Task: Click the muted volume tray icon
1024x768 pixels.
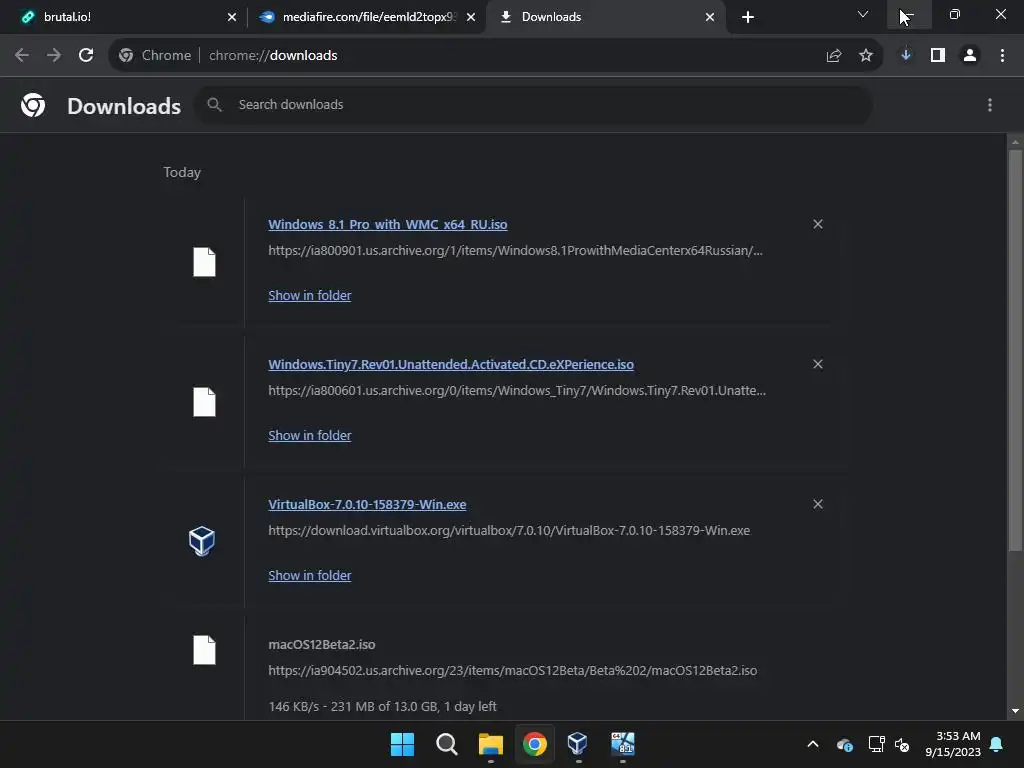Action: [x=902, y=744]
